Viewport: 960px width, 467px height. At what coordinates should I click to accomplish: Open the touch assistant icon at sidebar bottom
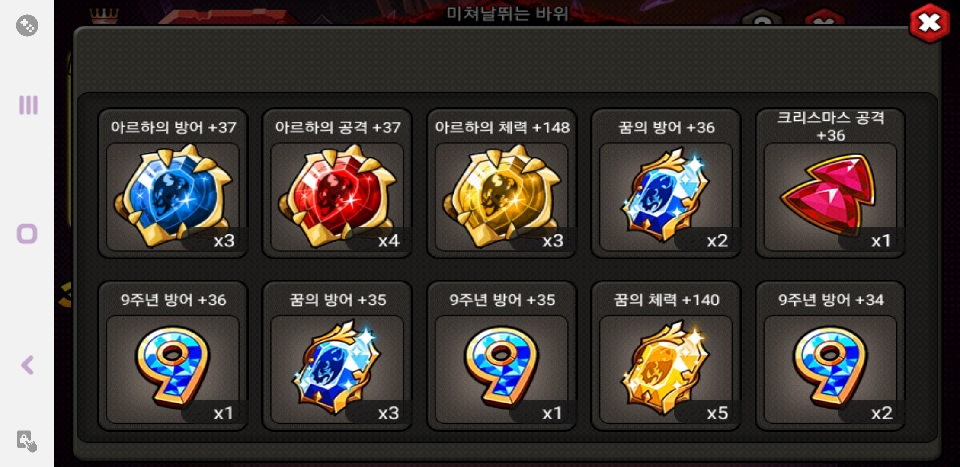tap(27, 441)
